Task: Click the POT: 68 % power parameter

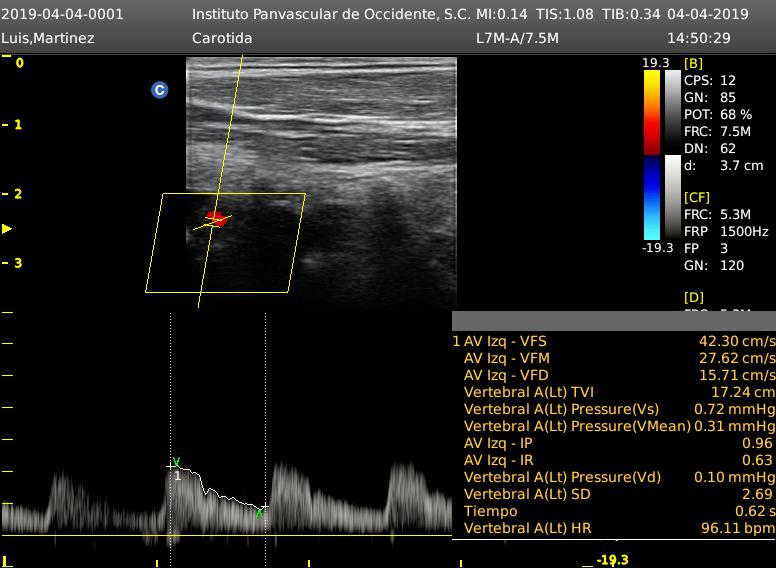Action: 718,114
